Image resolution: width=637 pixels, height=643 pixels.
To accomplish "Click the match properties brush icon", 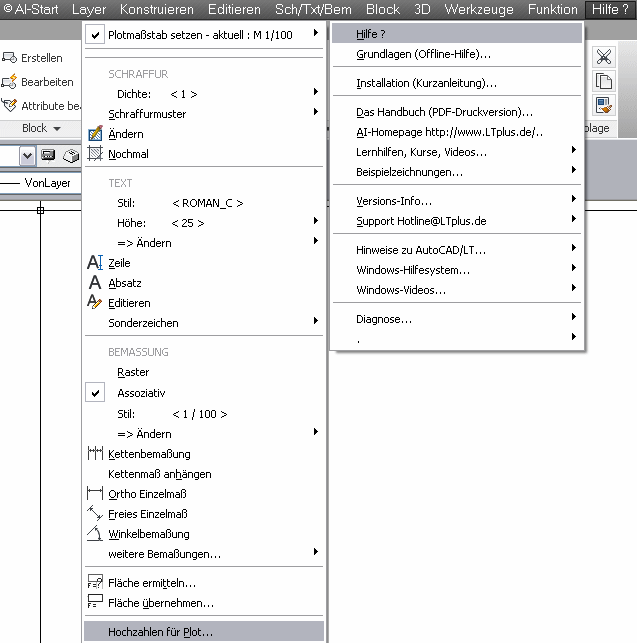I will coord(604,105).
